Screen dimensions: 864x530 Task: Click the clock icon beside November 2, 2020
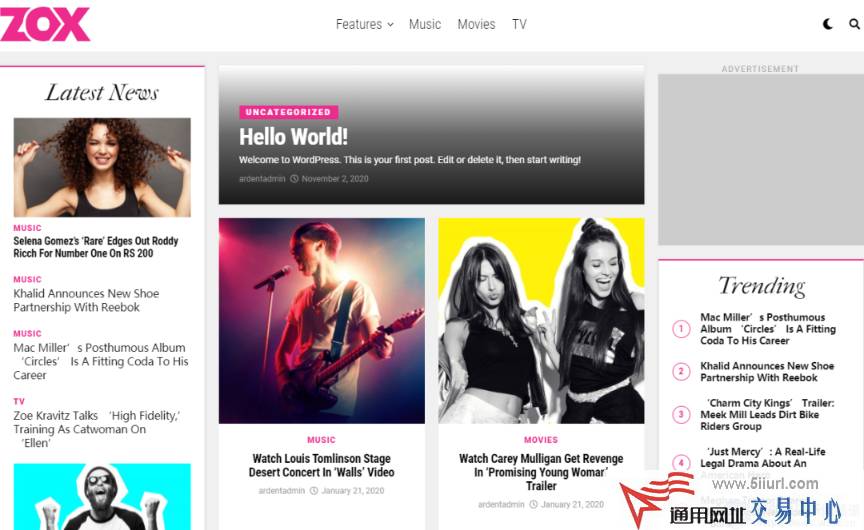point(294,179)
